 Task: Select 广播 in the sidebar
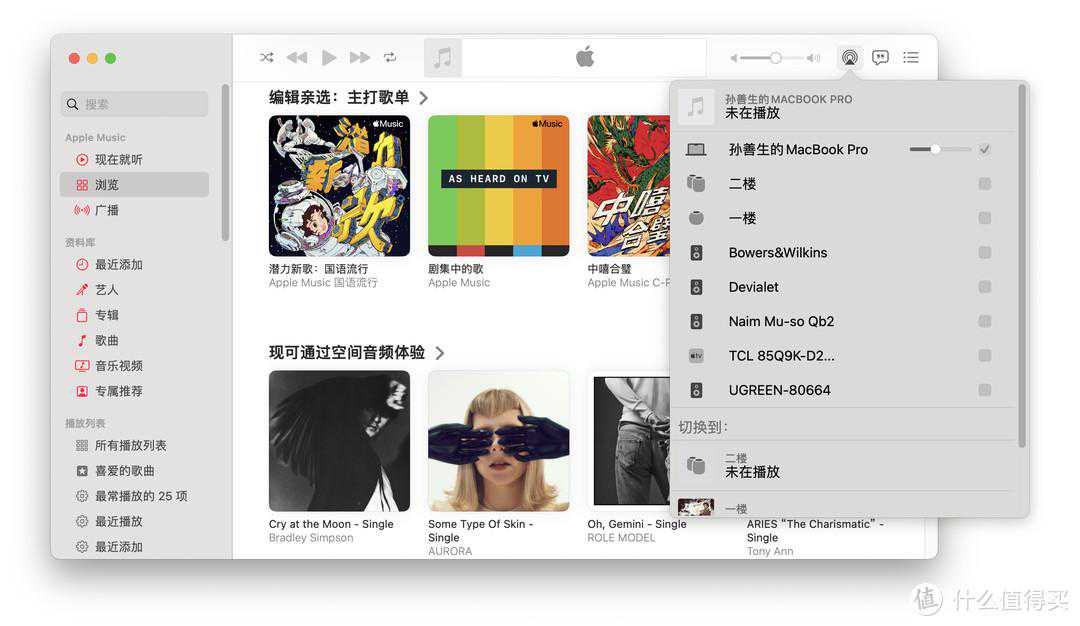(107, 210)
